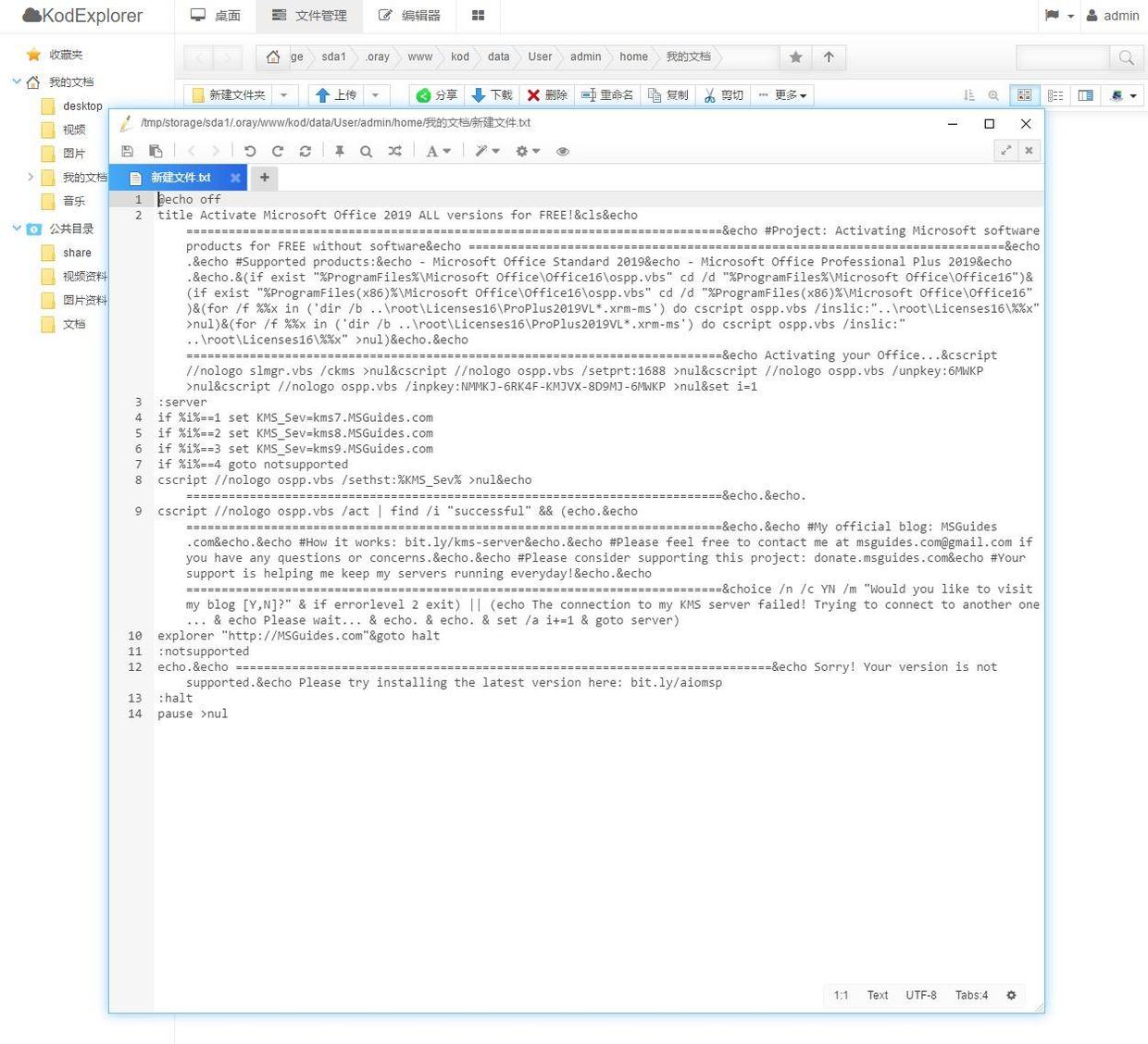
Task: Close the editor using the toolbar x icon
Action: point(1029,150)
